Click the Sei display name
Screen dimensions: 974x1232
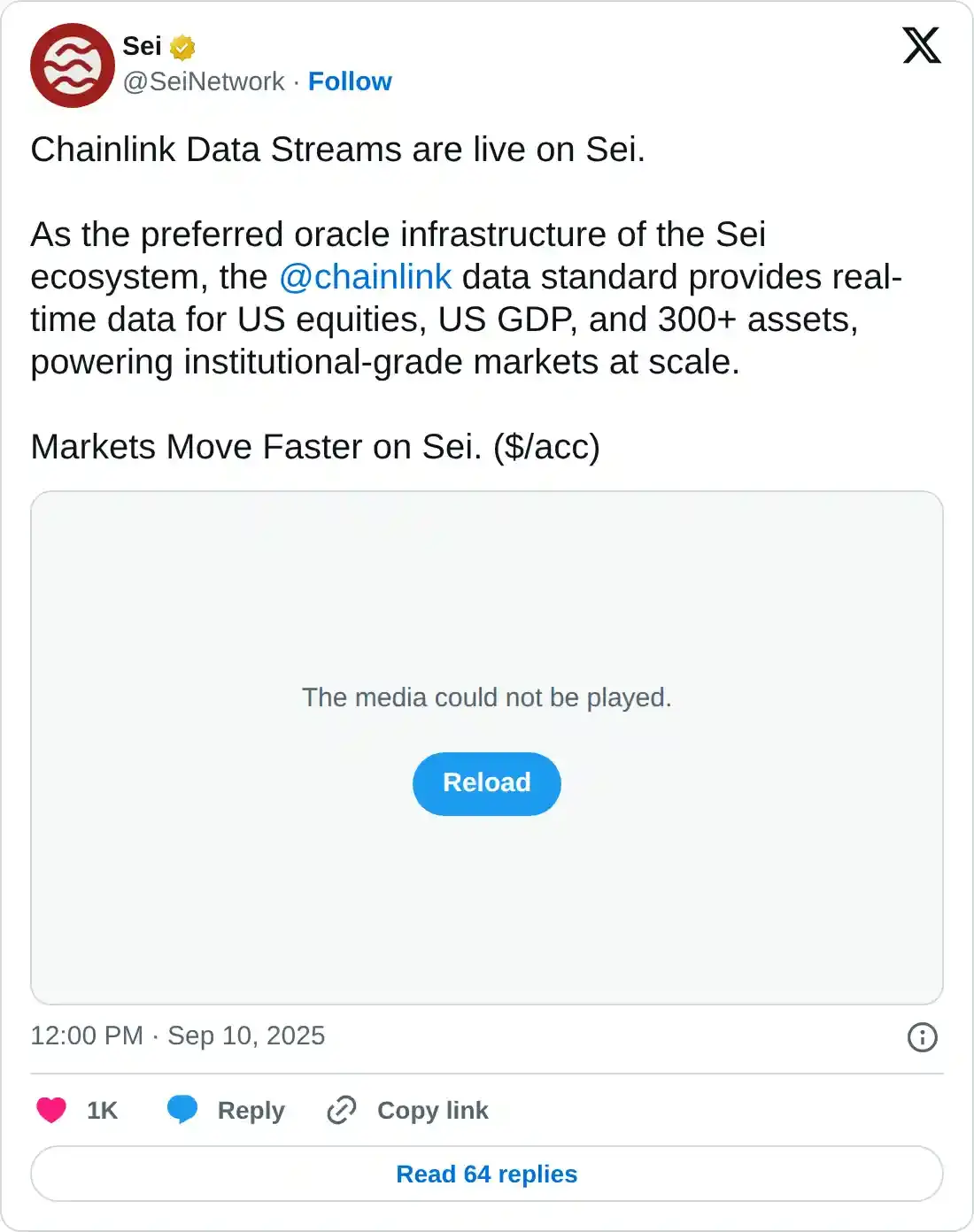142,46
